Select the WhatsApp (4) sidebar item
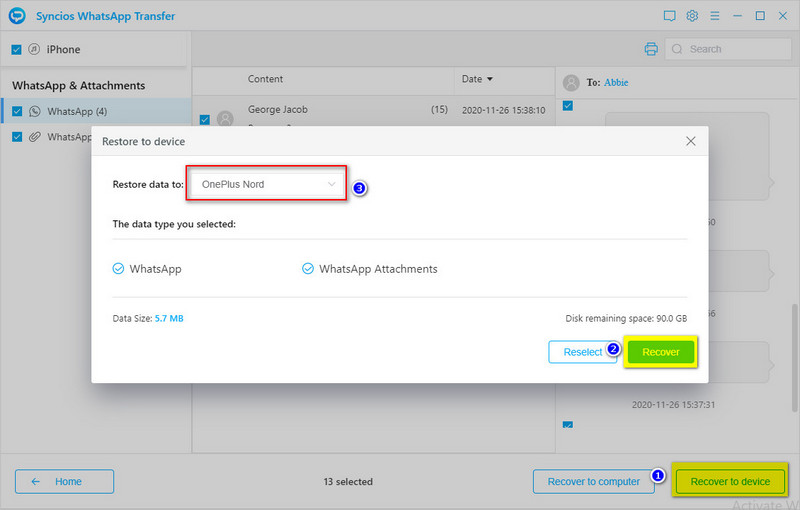The width and height of the screenshot is (800, 510). click(96, 111)
